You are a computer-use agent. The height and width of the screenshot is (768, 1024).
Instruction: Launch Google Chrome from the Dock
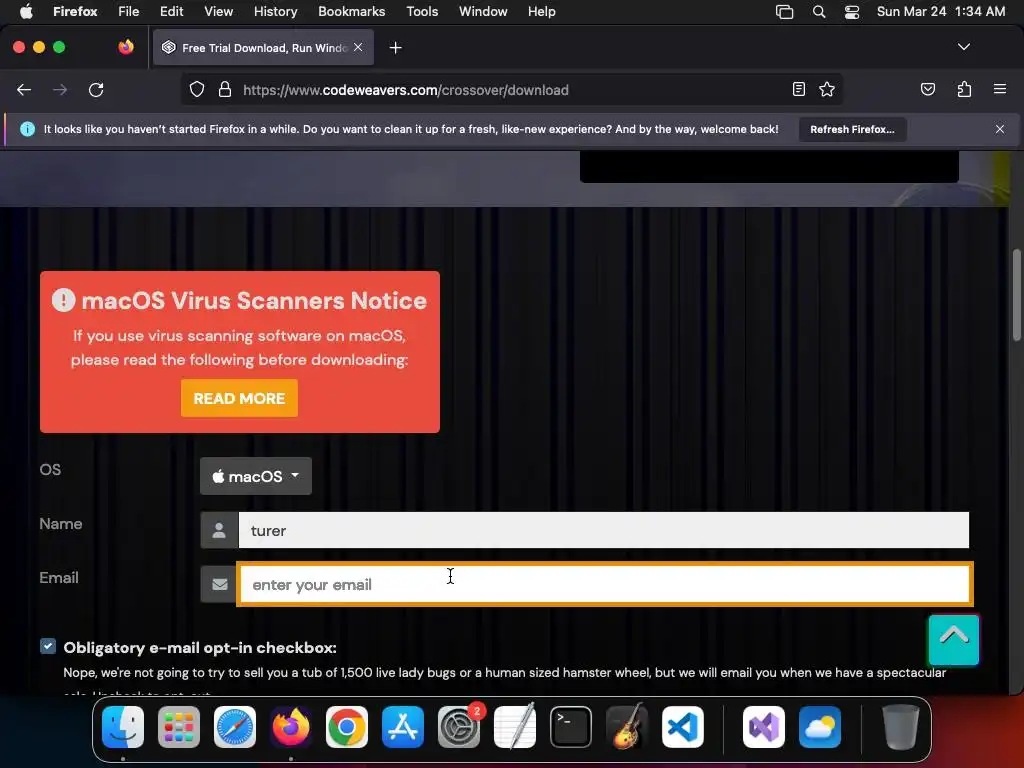[347, 727]
